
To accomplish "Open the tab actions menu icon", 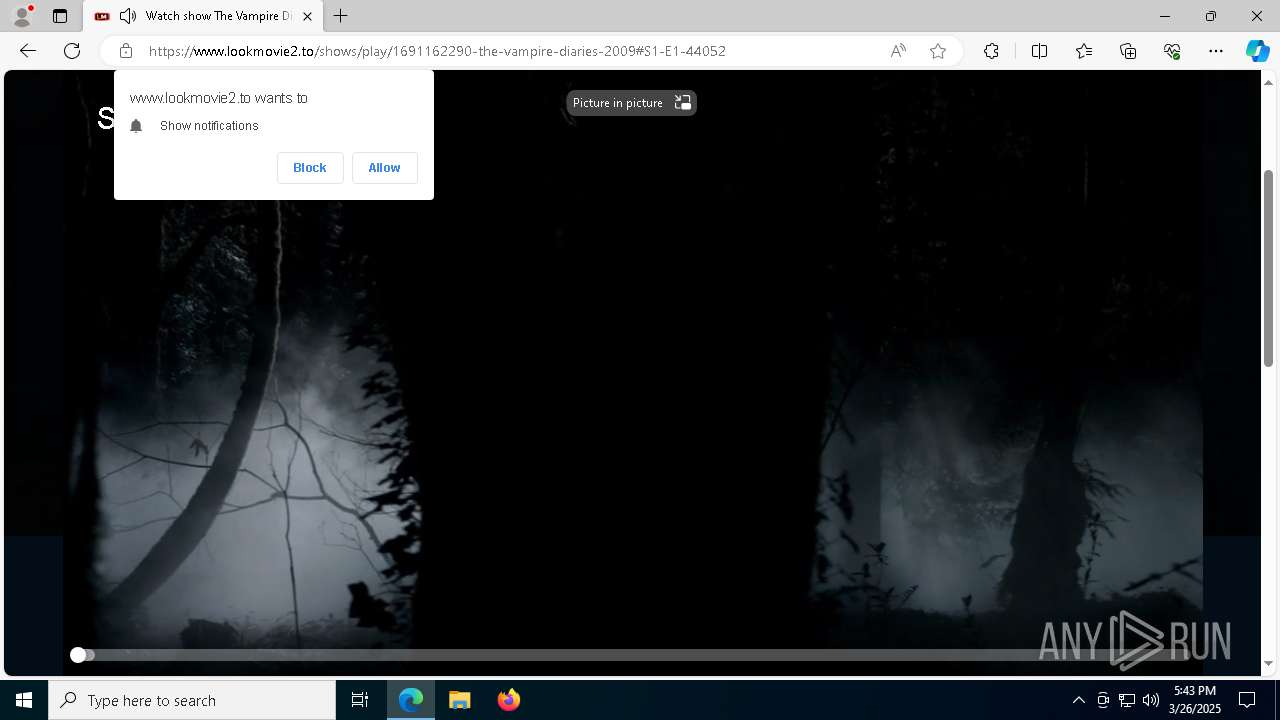I will (60, 16).
